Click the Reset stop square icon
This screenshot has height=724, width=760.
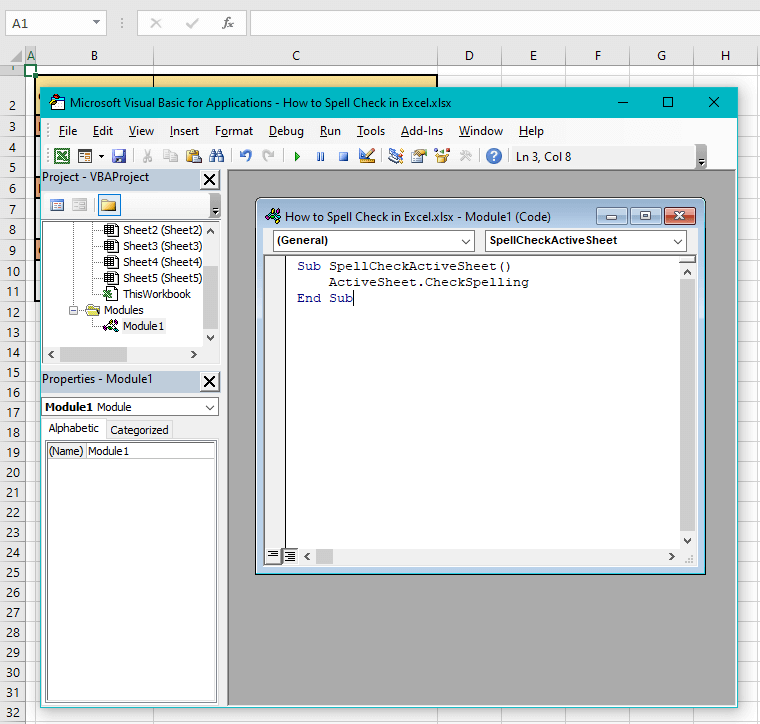[343, 156]
